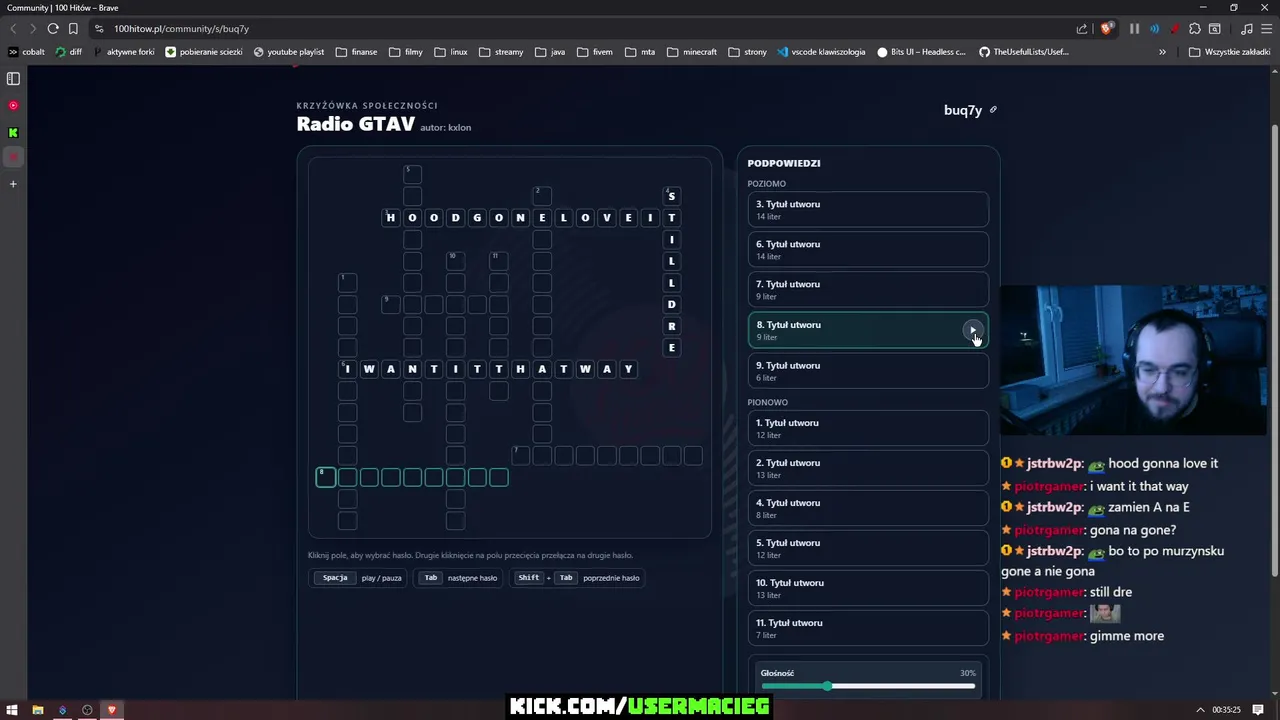Click the pencil icon next to buq7y
The width and height of the screenshot is (1280, 720).
pyautogui.click(x=993, y=110)
